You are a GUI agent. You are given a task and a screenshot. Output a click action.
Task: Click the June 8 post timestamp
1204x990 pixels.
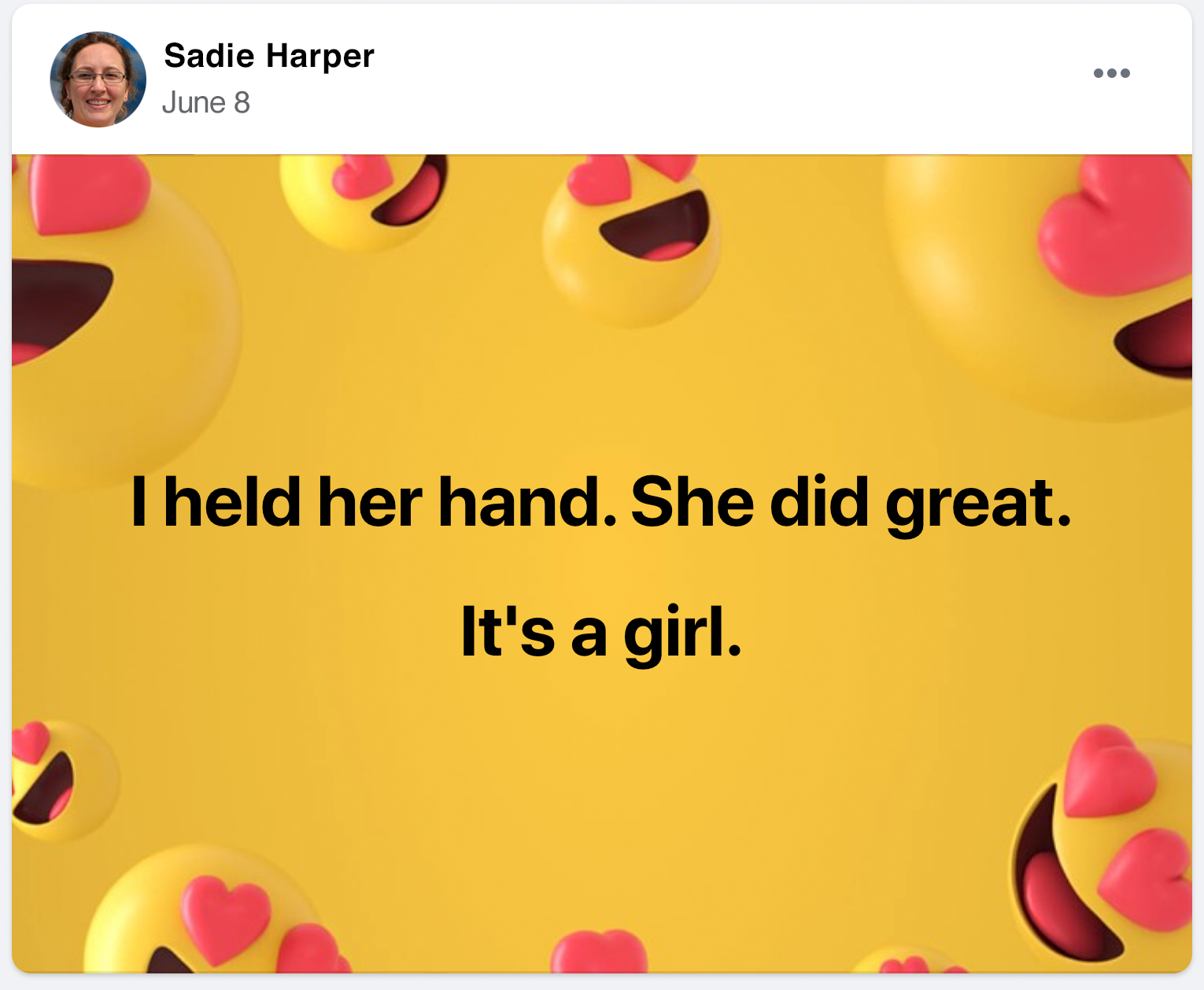click(205, 103)
